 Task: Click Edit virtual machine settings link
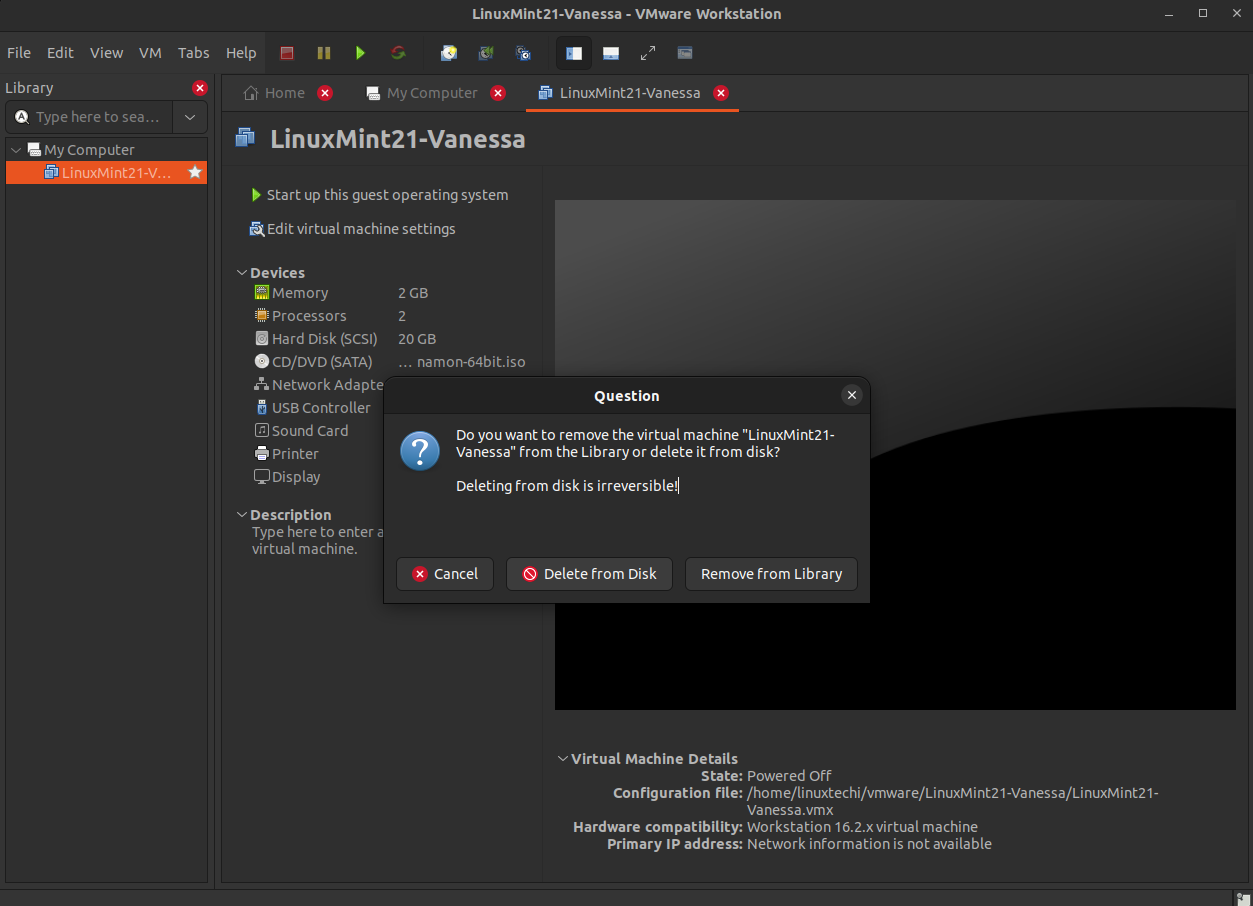(361, 229)
